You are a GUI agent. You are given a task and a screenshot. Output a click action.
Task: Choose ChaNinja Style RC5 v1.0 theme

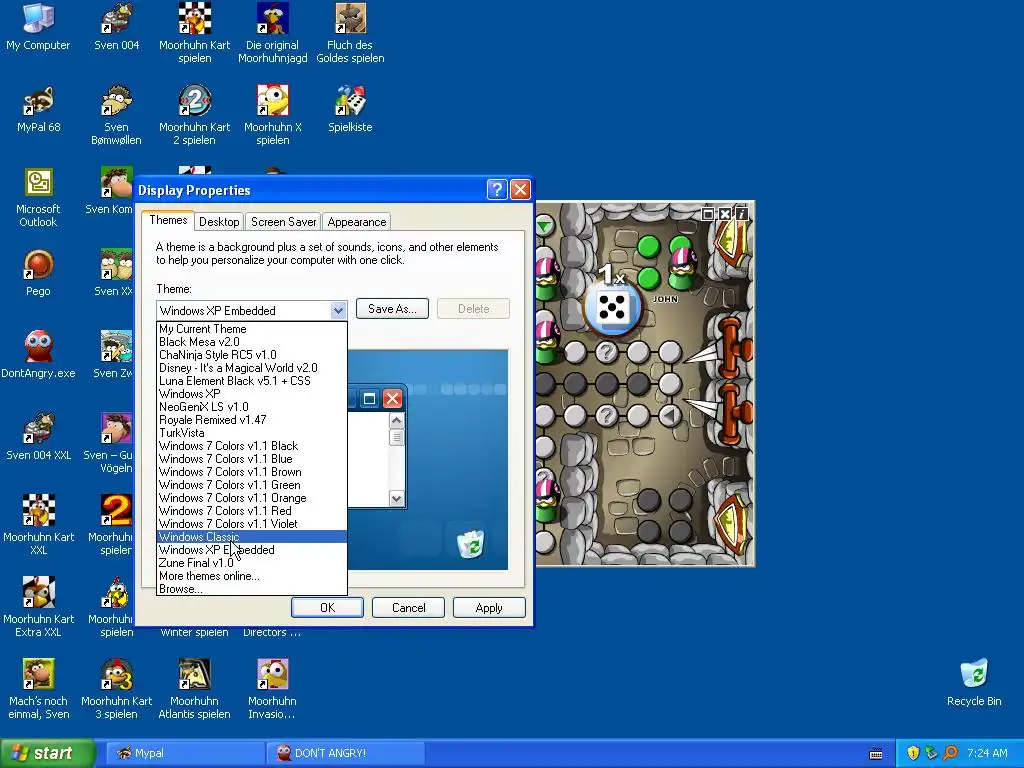[x=252, y=355]
